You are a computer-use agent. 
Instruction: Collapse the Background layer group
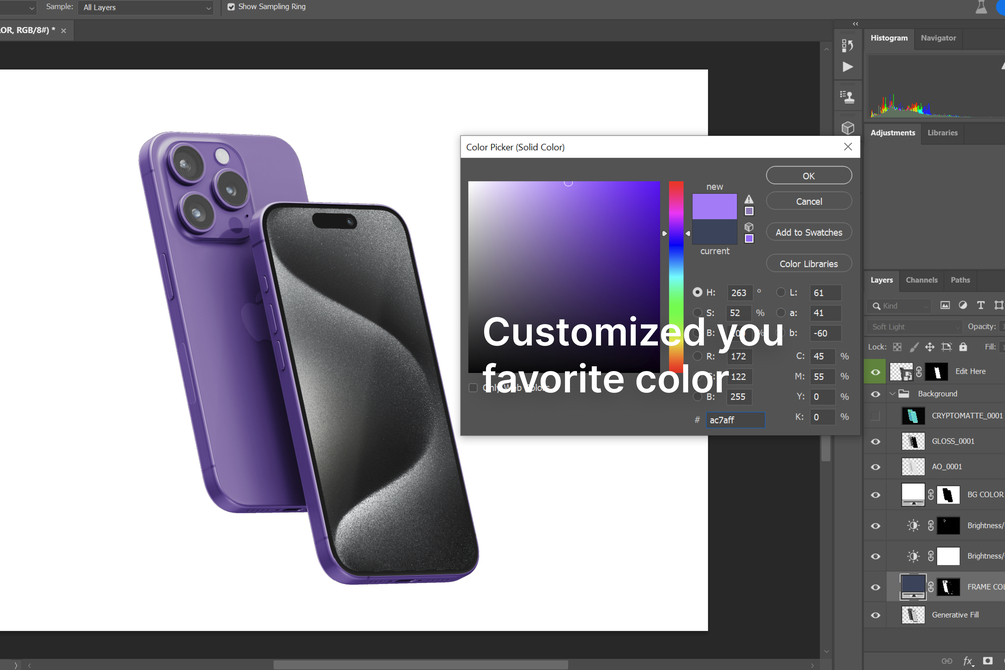coord(892,394)
